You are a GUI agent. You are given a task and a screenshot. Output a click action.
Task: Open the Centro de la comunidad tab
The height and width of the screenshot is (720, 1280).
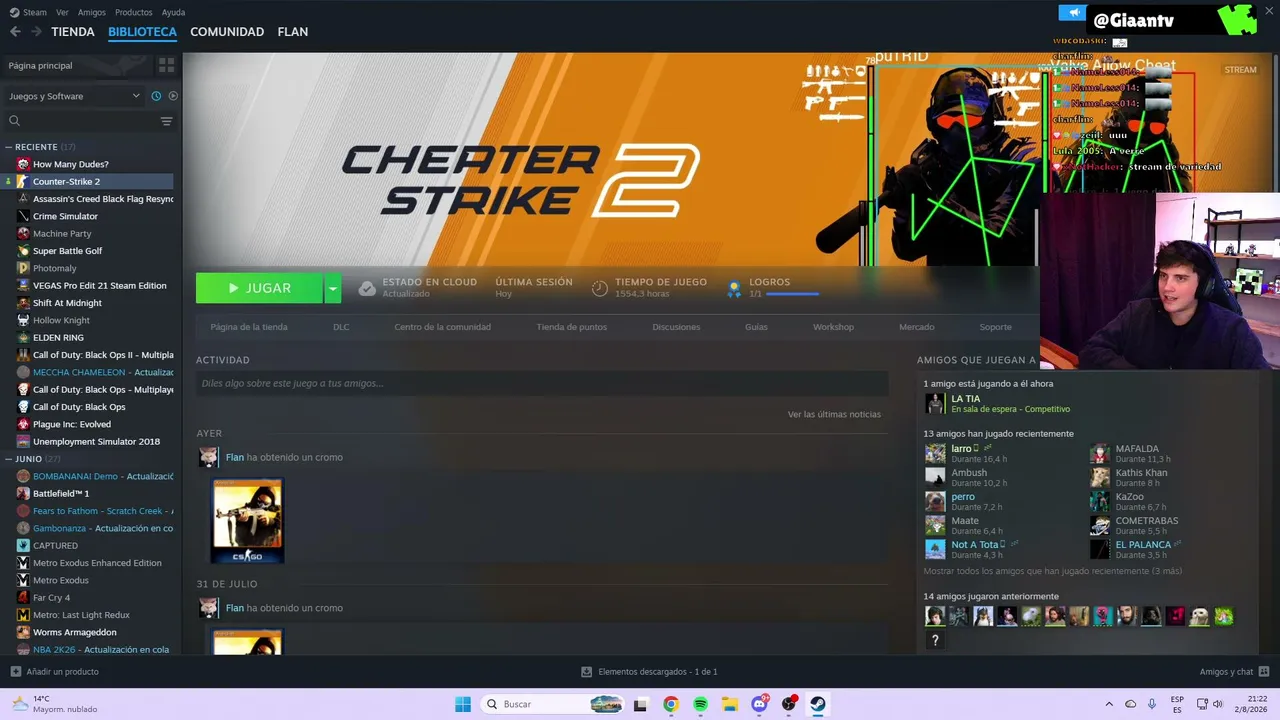(442, 327)
